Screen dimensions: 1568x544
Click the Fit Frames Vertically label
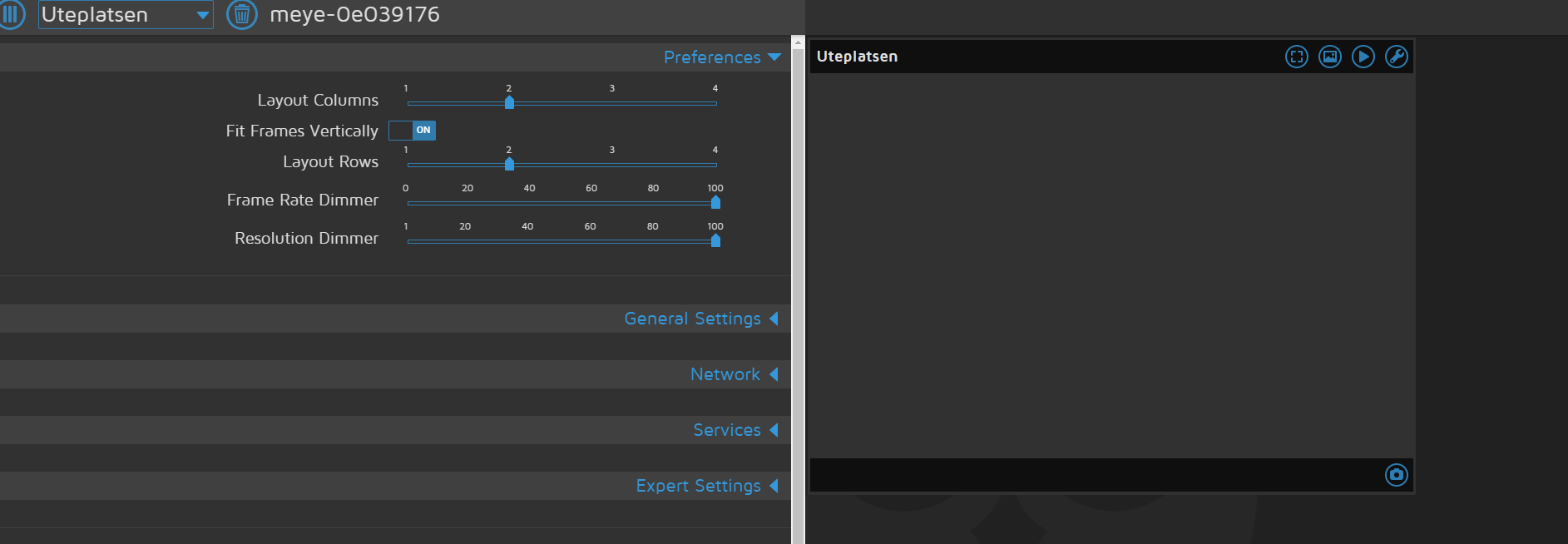click(x=302, y=131)
